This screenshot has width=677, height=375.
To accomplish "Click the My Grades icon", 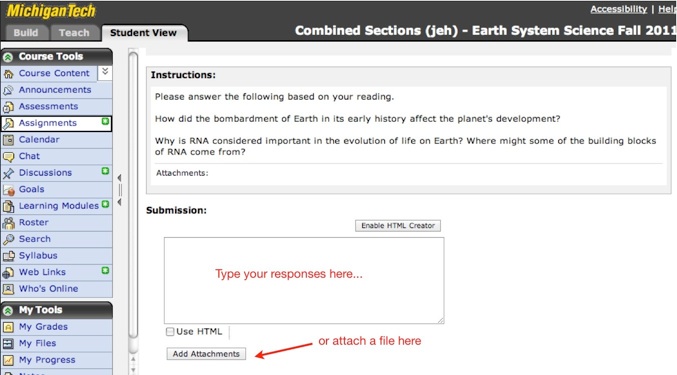I will 8,327.
